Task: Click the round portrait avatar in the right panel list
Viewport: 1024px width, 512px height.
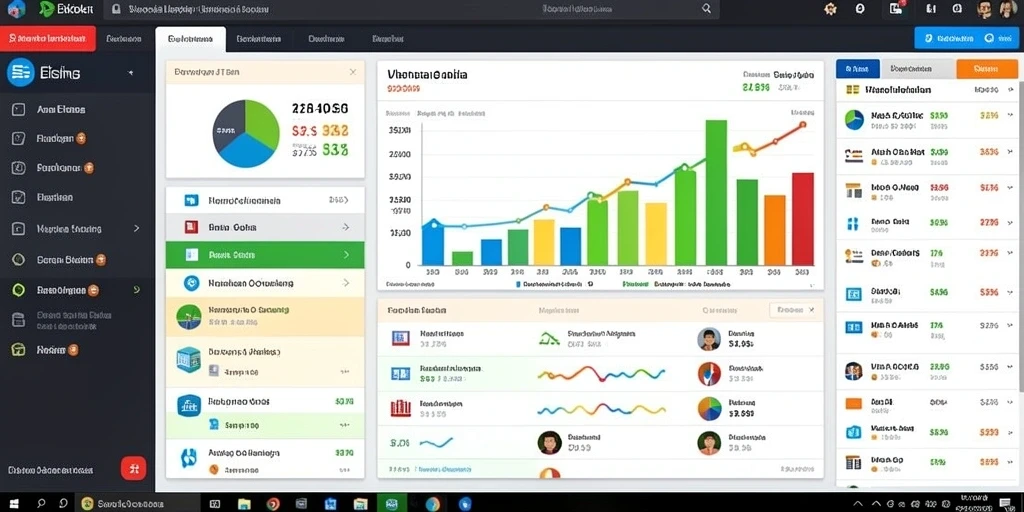Action: [854, 371]
